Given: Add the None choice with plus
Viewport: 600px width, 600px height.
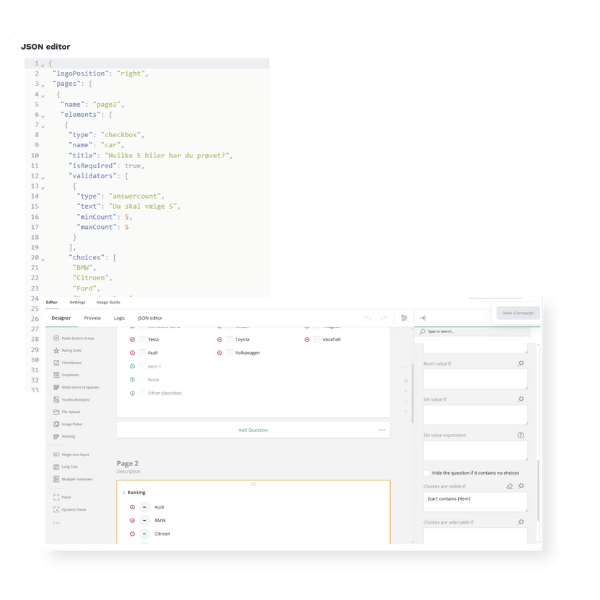Looking at the screenshot, I should [132, 380].
